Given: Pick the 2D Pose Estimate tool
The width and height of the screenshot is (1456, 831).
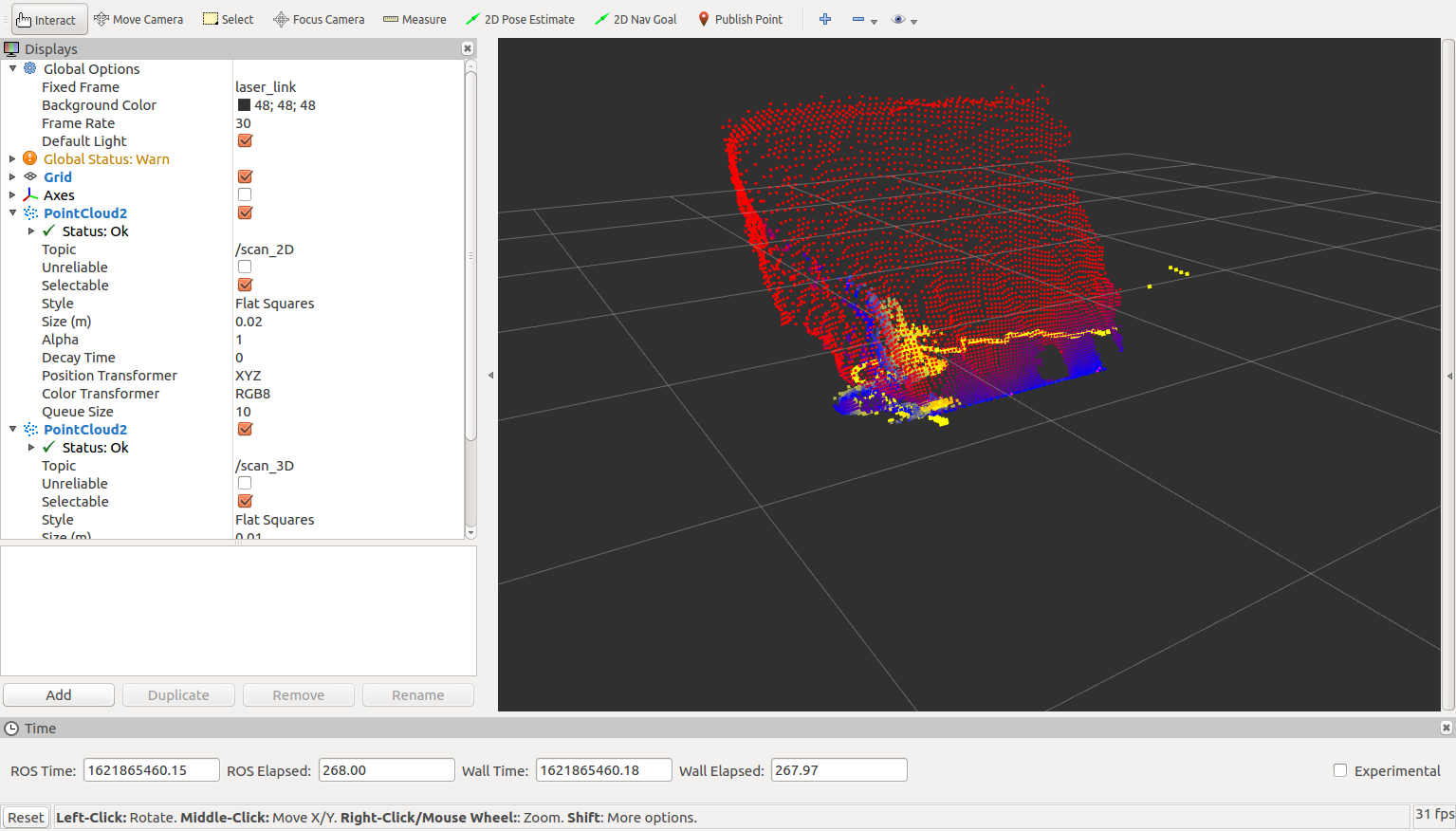Looking at the screenshot, I should pyautogui.click(x=521, y=19).
